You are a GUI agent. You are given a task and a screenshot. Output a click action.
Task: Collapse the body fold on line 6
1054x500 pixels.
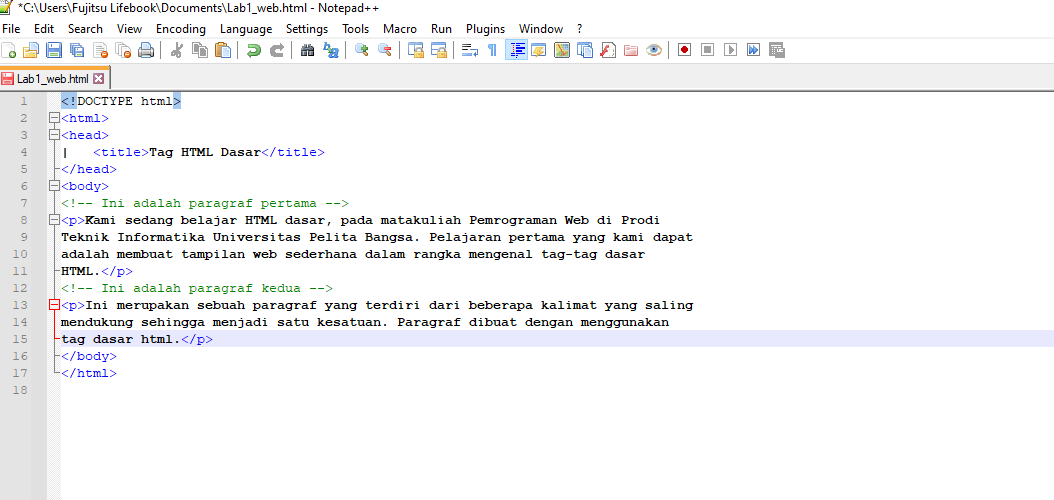point(54,186)
